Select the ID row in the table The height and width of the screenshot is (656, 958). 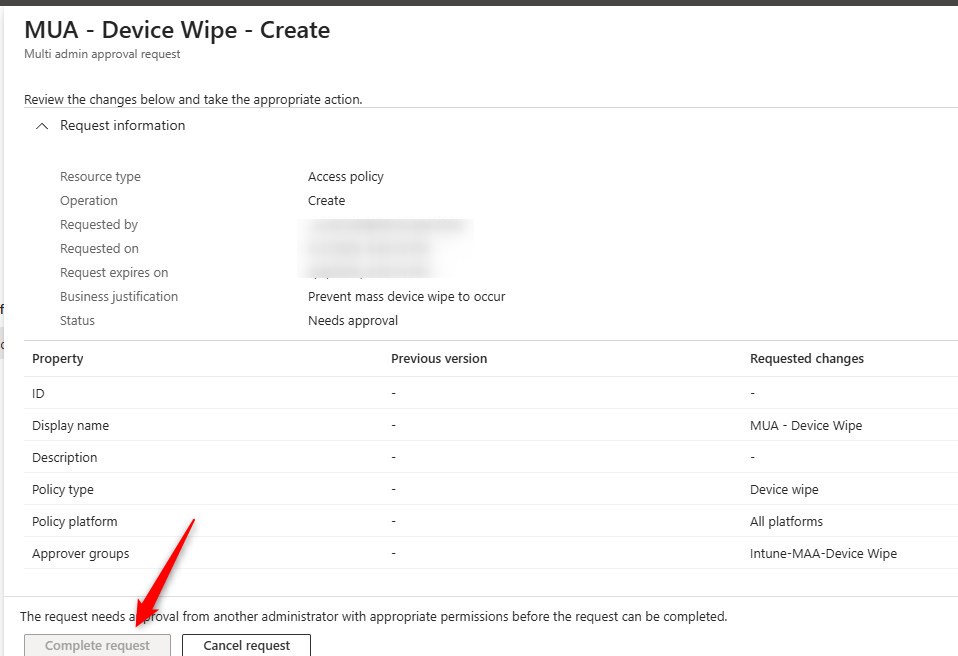click(x=38, y=393)
